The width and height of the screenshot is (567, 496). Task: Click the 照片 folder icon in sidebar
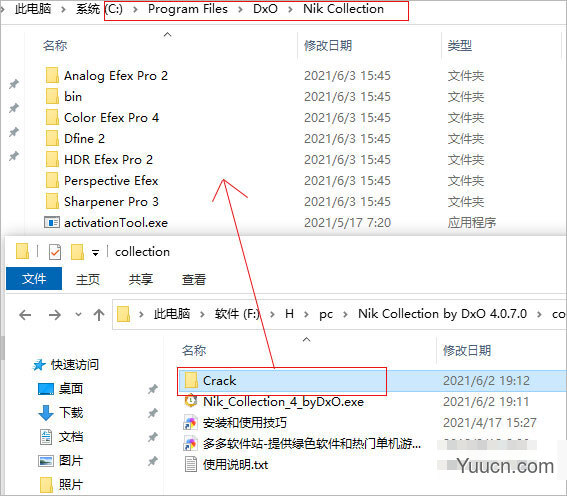(46, 485)
